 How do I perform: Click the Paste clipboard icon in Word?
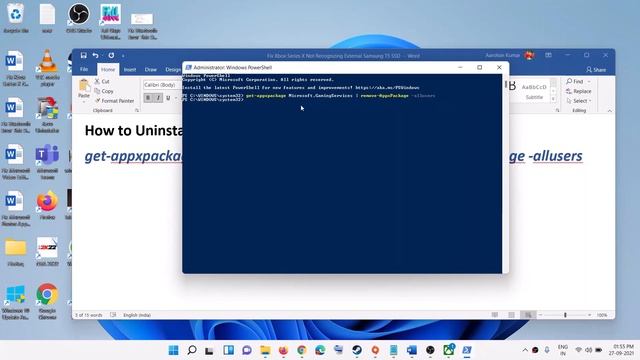point(84,85)
